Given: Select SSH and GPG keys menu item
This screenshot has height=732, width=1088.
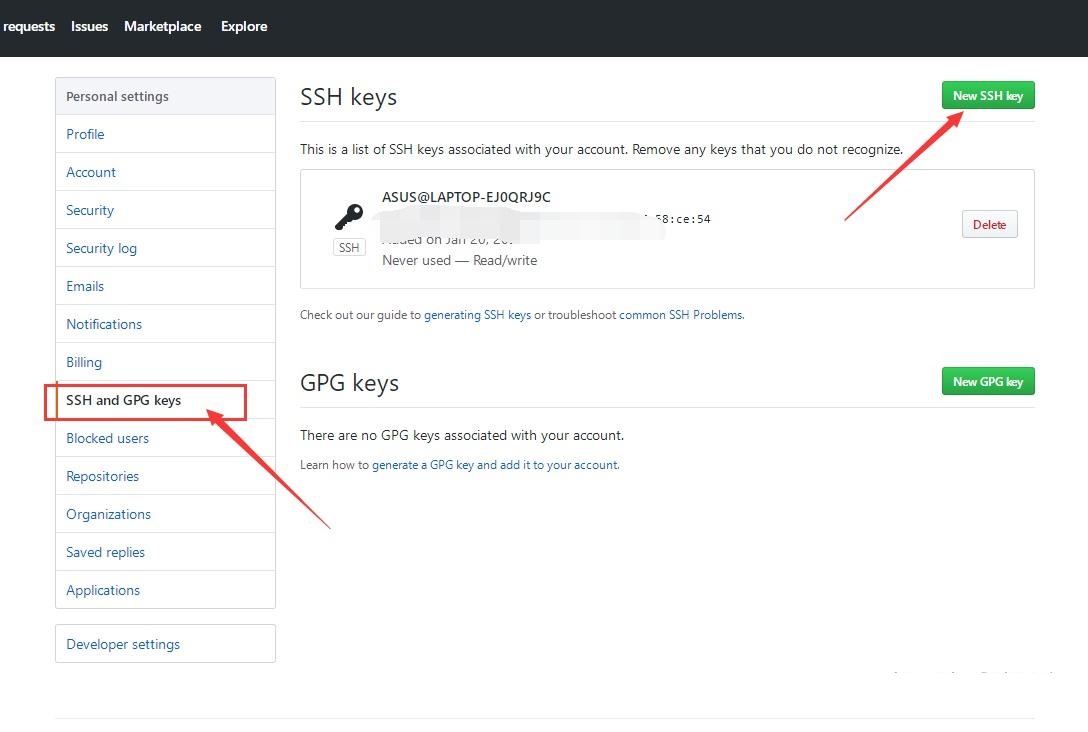Looking at the screenshot, I should click(x=123, y=400).
